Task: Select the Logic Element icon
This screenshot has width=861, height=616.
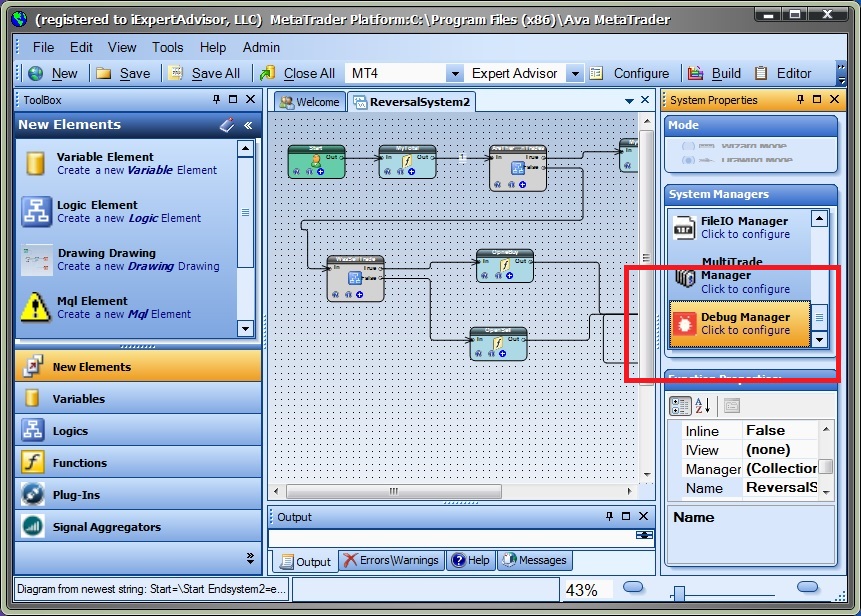Action: point(36,211)
